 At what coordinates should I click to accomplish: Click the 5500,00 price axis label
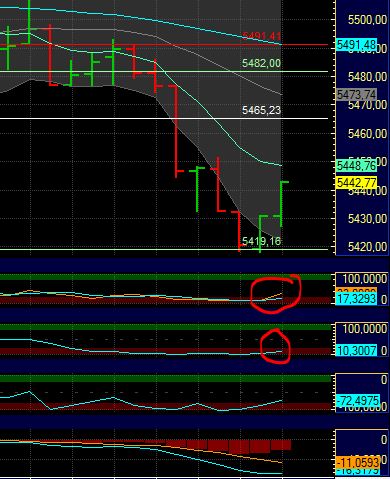point(367,20)
